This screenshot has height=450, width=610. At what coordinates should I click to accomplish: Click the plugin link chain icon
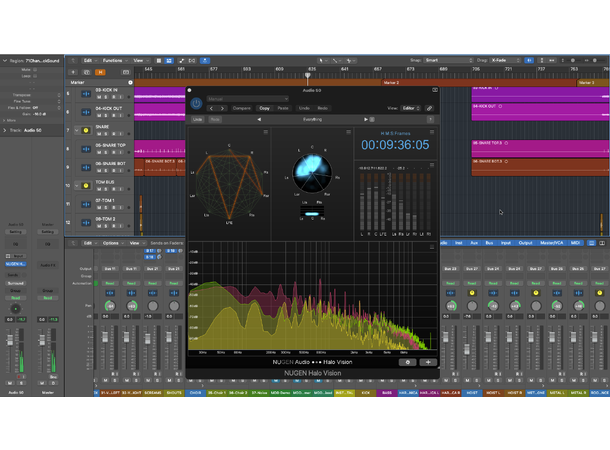429,109
